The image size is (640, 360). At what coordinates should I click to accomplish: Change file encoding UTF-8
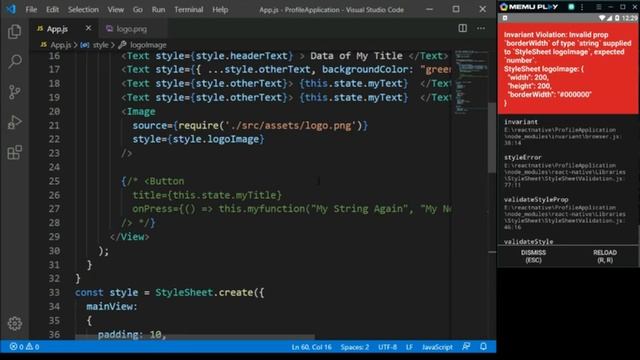[387, 347]
